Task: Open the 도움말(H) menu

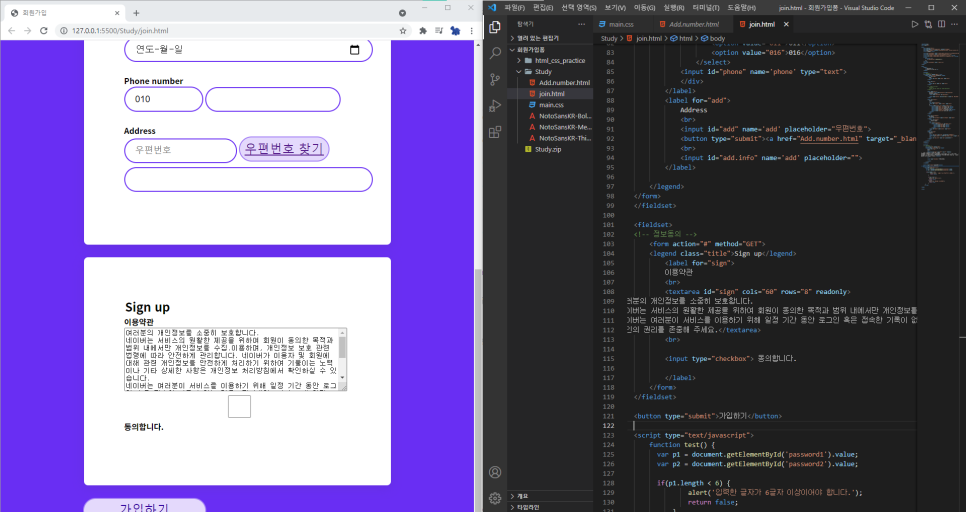Action: tap(741, 7)
